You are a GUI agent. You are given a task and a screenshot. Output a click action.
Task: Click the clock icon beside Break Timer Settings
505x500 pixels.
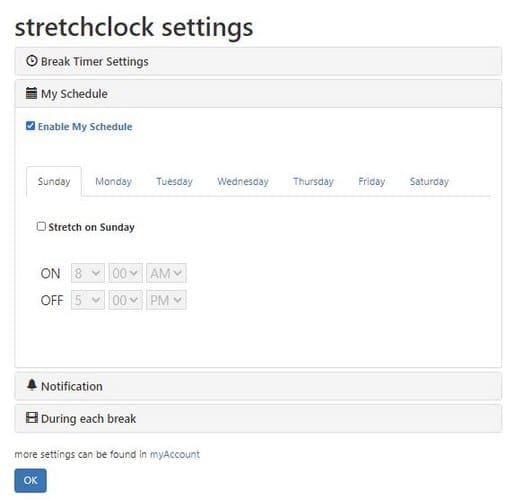[x=32, y=61]
